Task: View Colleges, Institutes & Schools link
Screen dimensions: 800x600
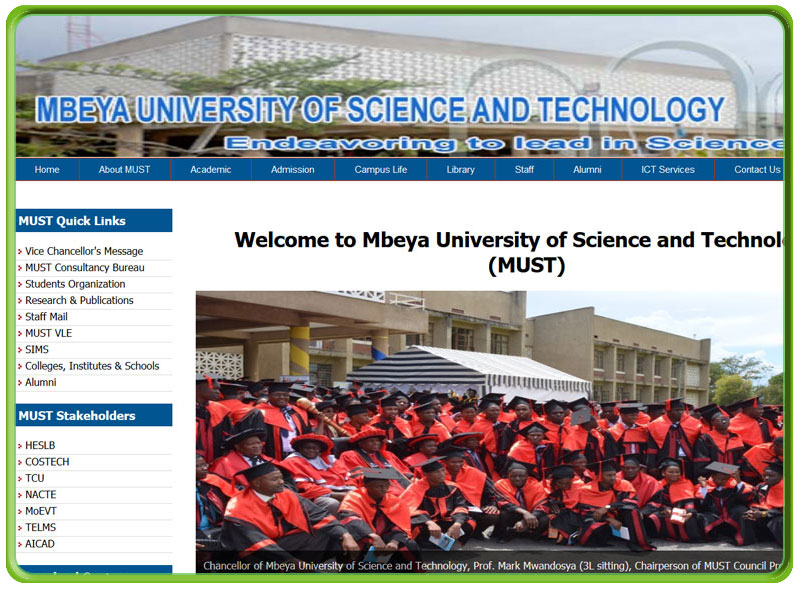Action: 92,366
